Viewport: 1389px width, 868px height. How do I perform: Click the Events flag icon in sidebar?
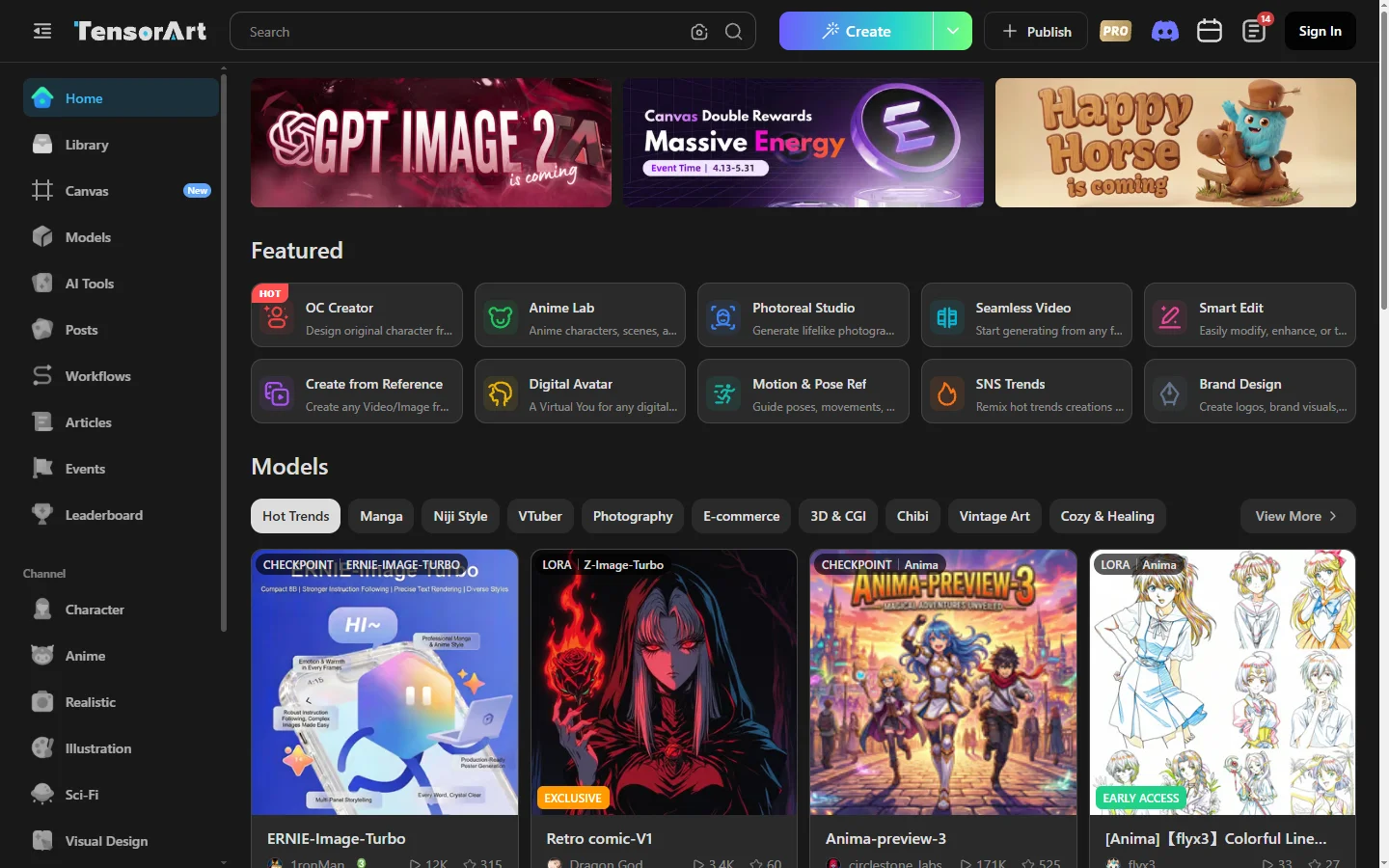point(42,469)
